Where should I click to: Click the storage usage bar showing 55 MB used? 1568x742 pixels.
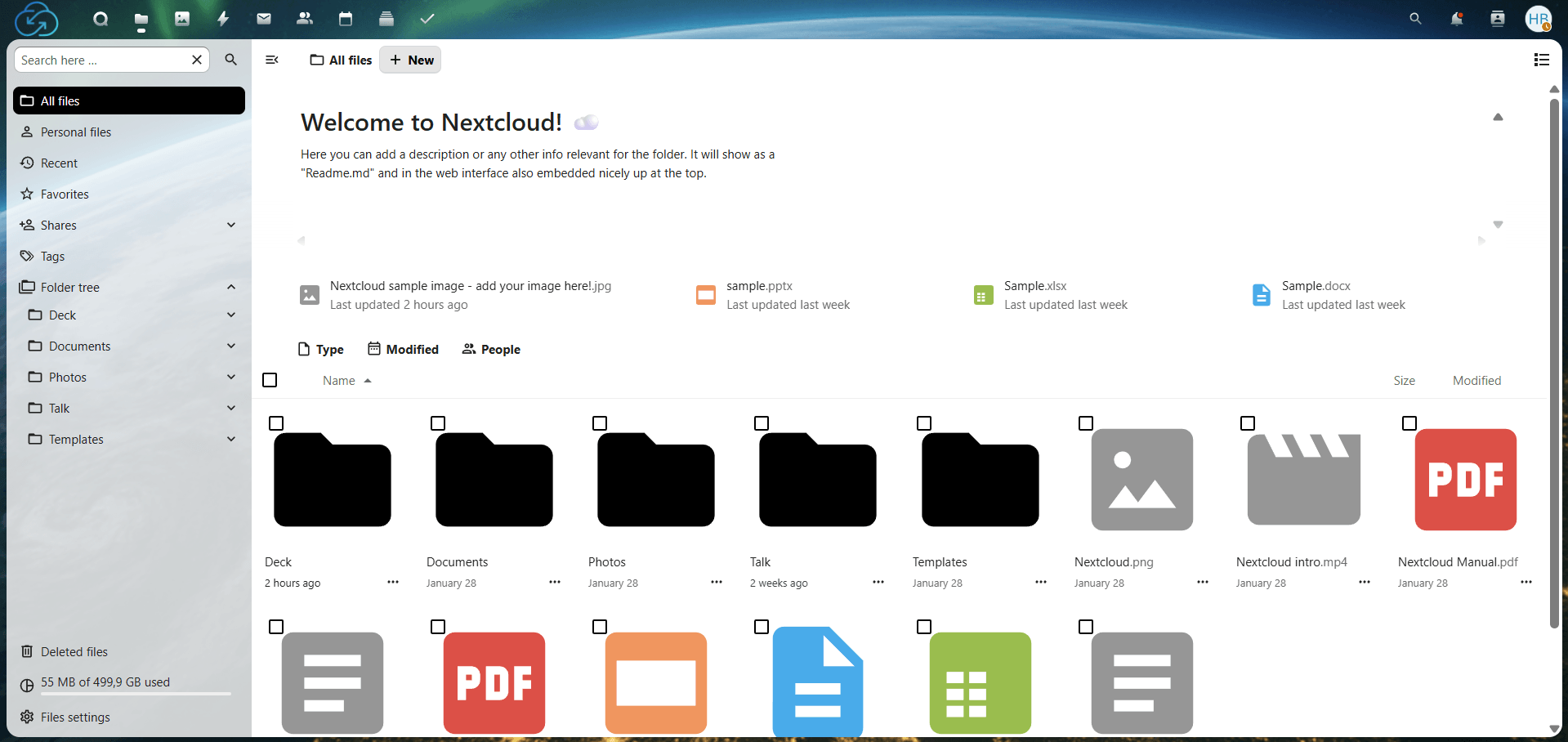[105, 682]
